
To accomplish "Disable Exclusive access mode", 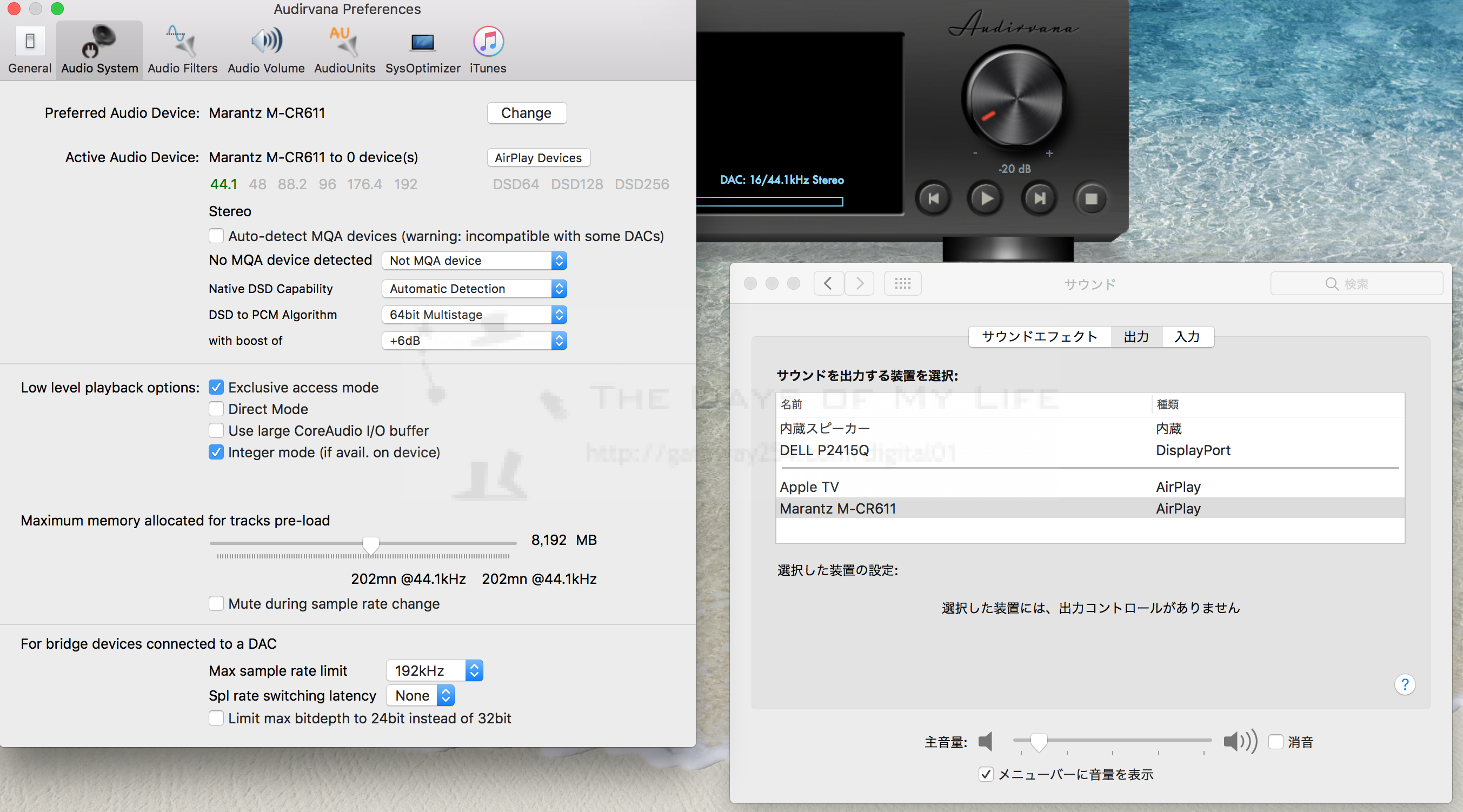I will pyautogui.click(x=216, y=387).
